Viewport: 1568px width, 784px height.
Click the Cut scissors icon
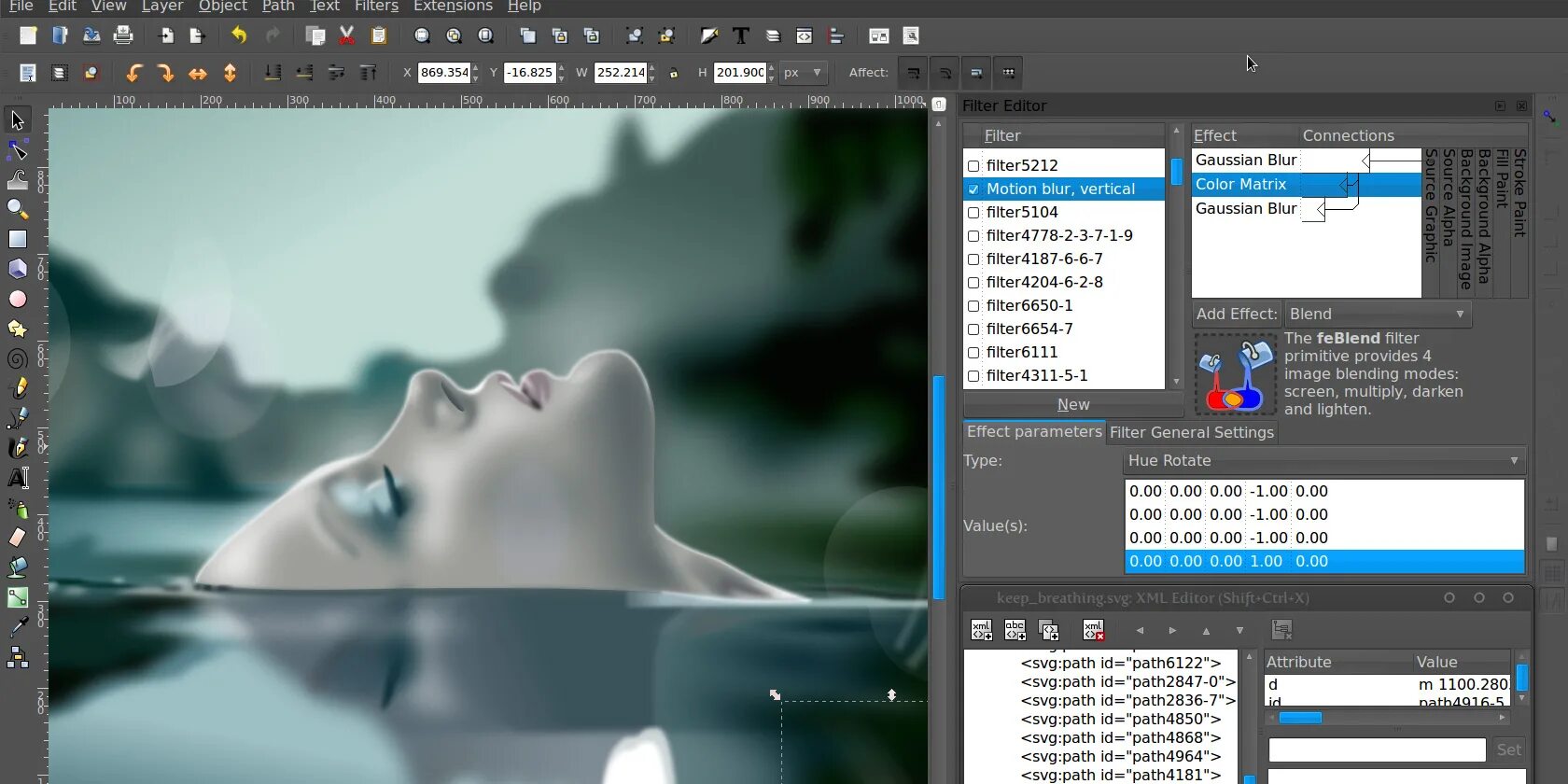click(346, 35)
